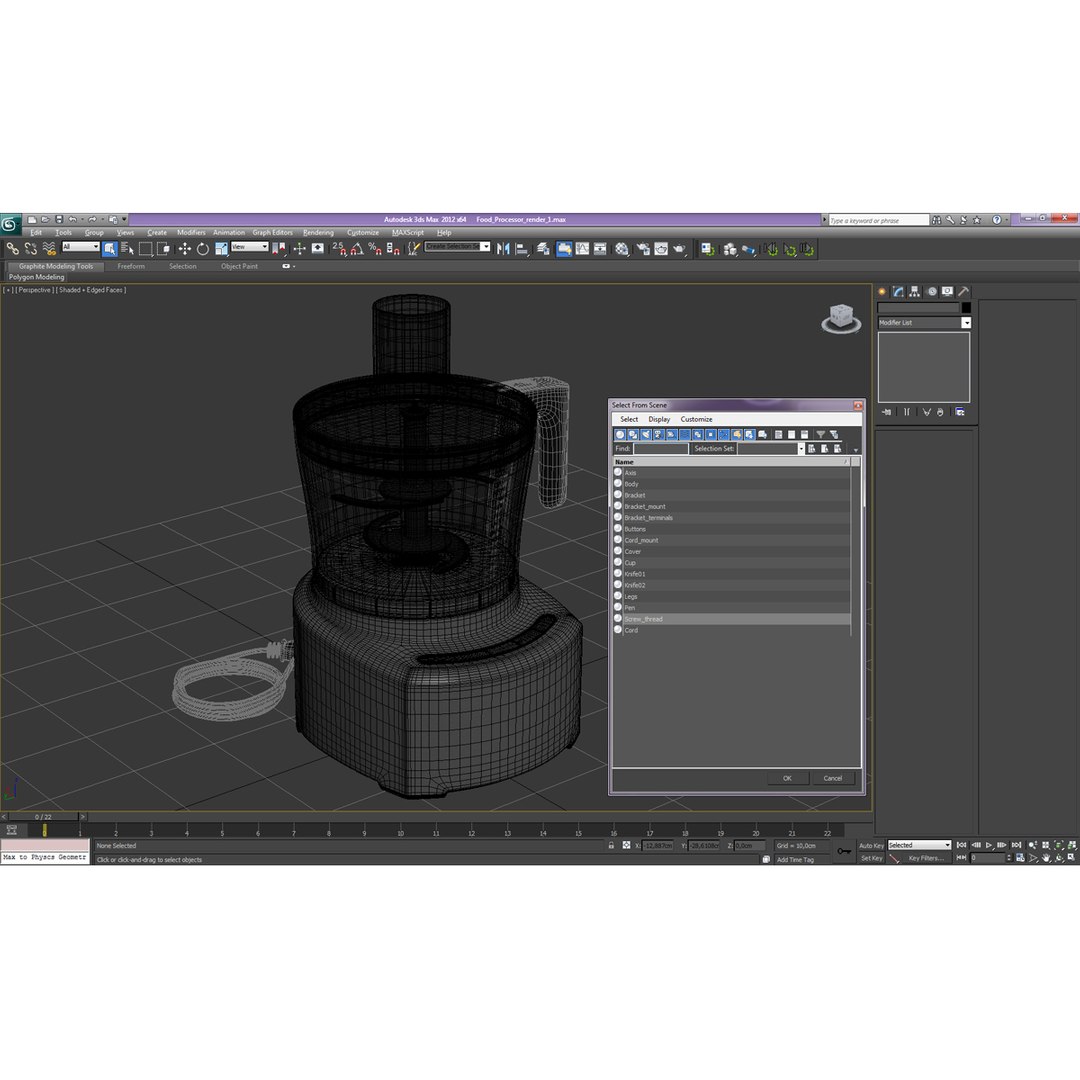Open Schematic View toolbar icon
This screenshot has width=1080, height=1080.
tap(601, 249)
